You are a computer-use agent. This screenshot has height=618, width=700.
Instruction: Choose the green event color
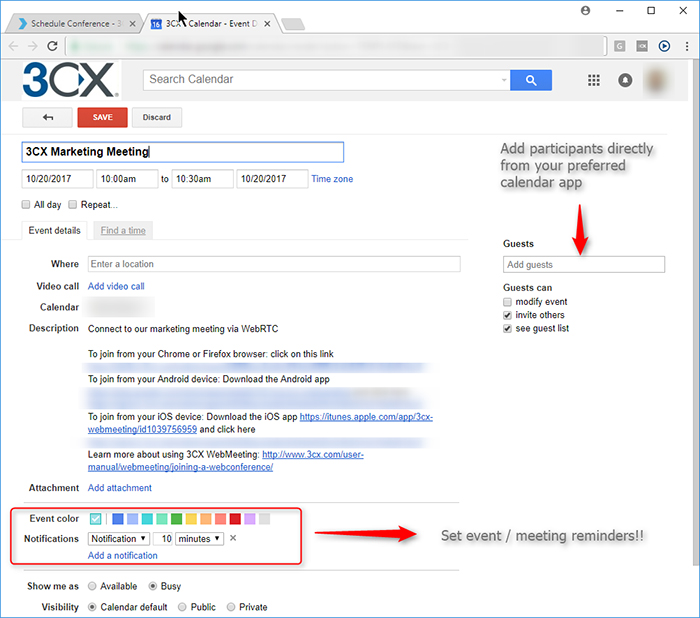tap(176, 518)
